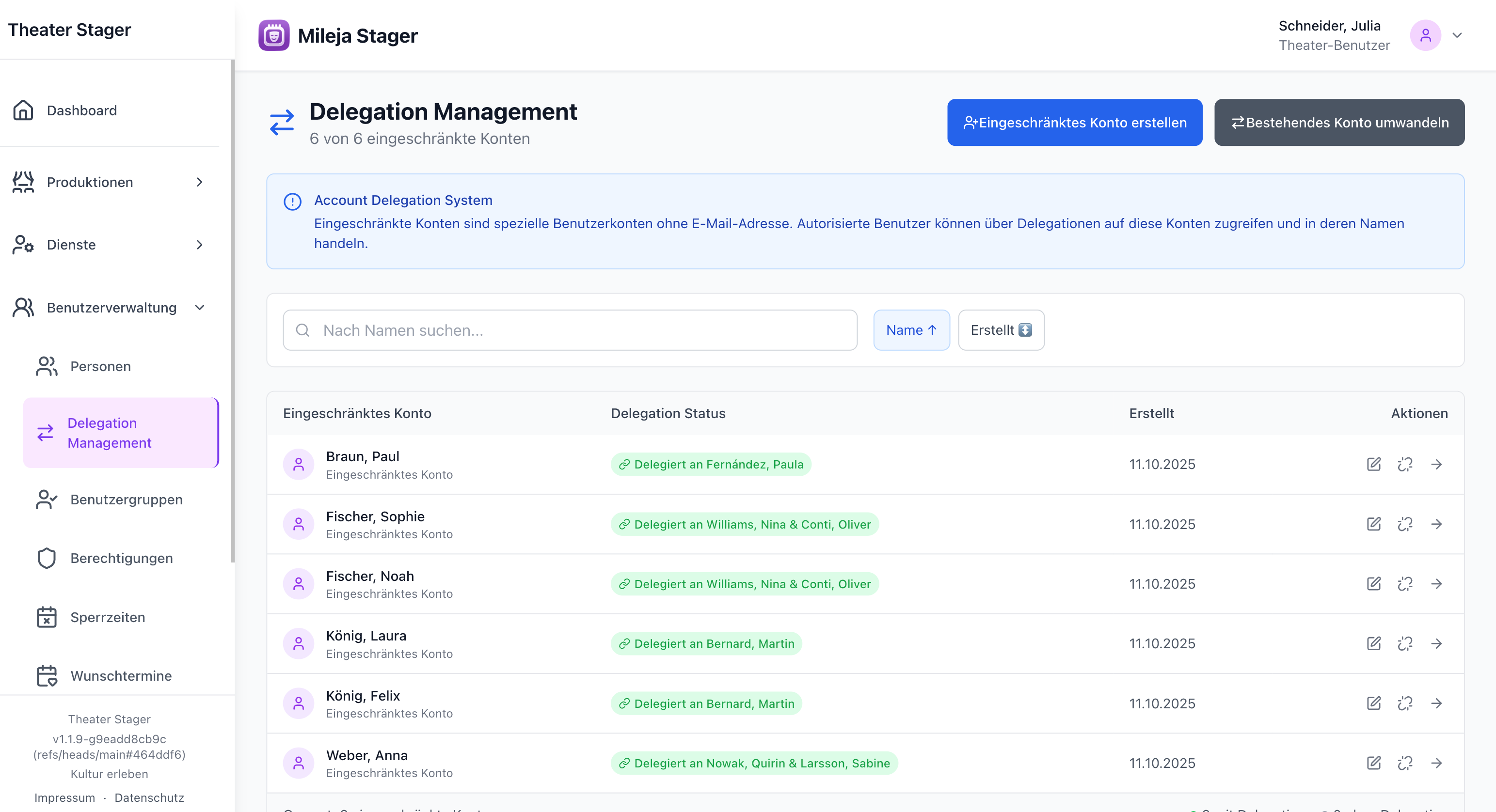Go to Benutzergruppen page
Screen dimensions: 1496x812
point(126,499)
